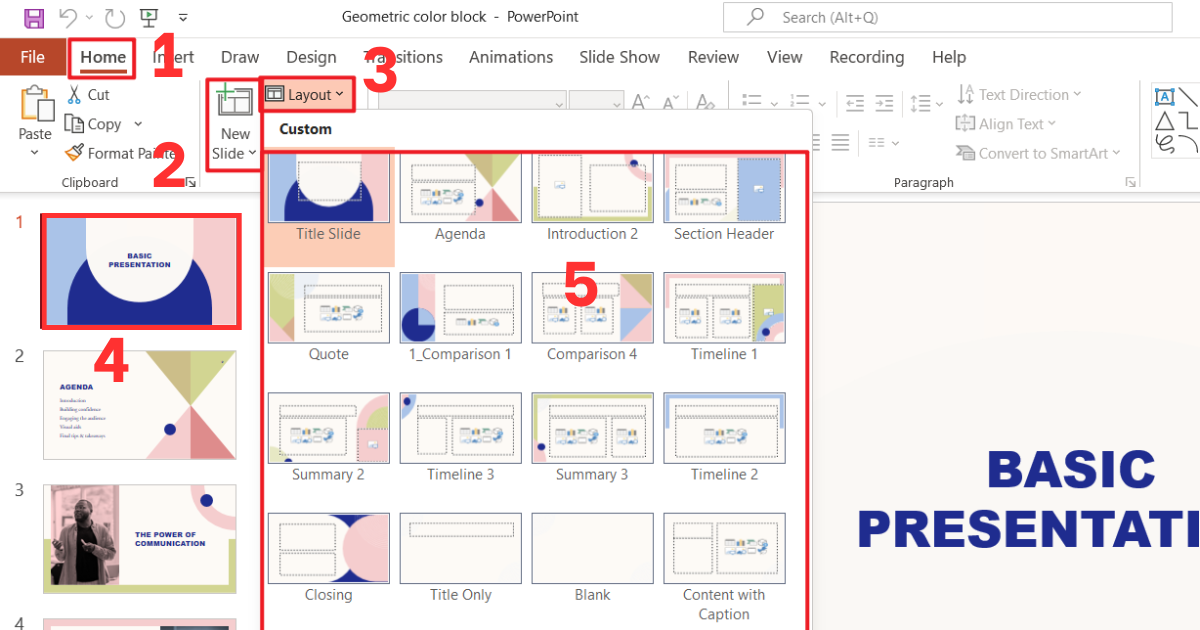The width and height of the screenshot is (1200, 630).
Task: Click the Save icon in Quick Access Toolbar
Action: [x=34, y=16]
